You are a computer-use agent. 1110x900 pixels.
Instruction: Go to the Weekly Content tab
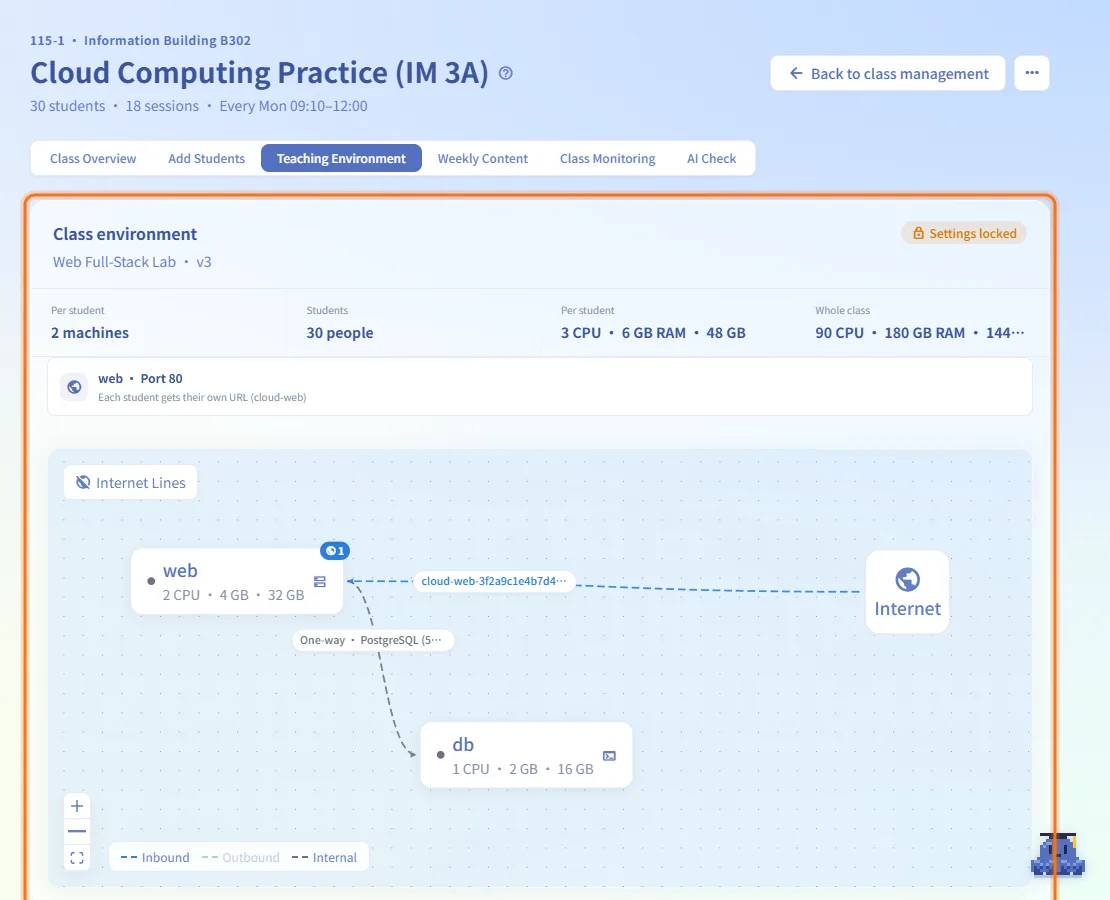[483, 158]
